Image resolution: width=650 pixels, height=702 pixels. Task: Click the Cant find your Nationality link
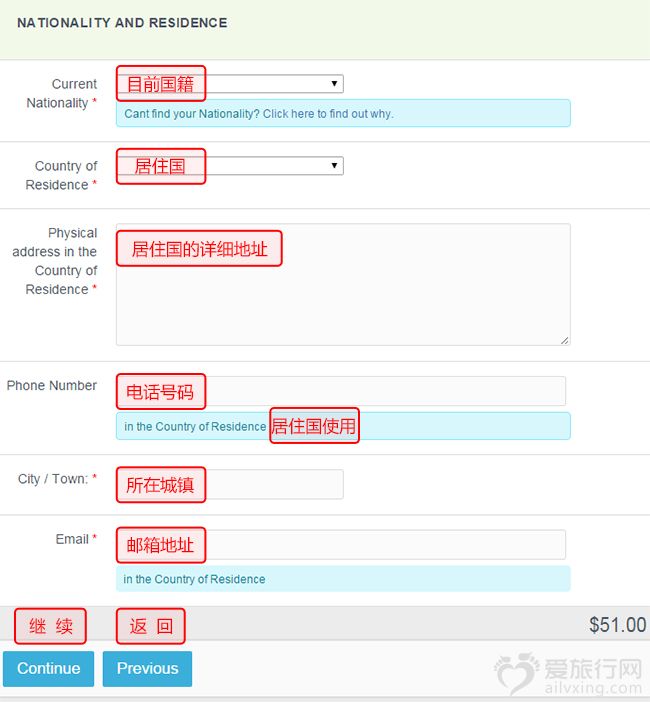259,114
